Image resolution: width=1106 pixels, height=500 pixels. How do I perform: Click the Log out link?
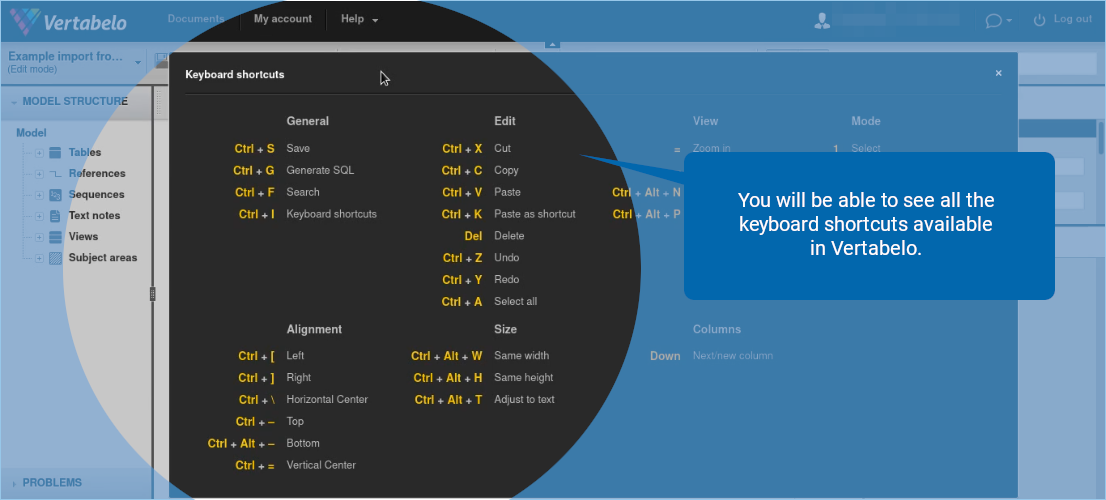tap(1073, 19)
